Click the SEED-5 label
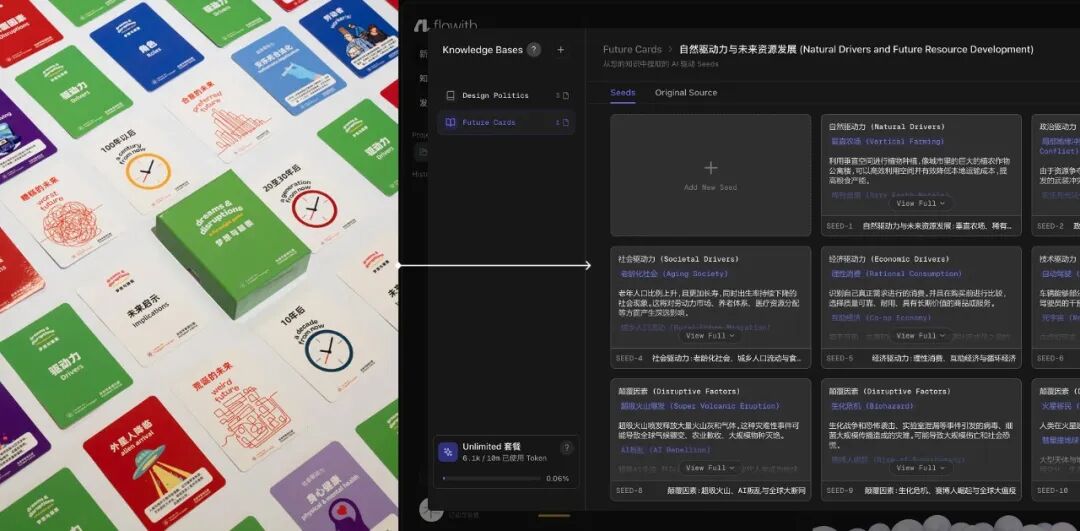Viewport: 1080px width, 531px height. tap(840, 358)
